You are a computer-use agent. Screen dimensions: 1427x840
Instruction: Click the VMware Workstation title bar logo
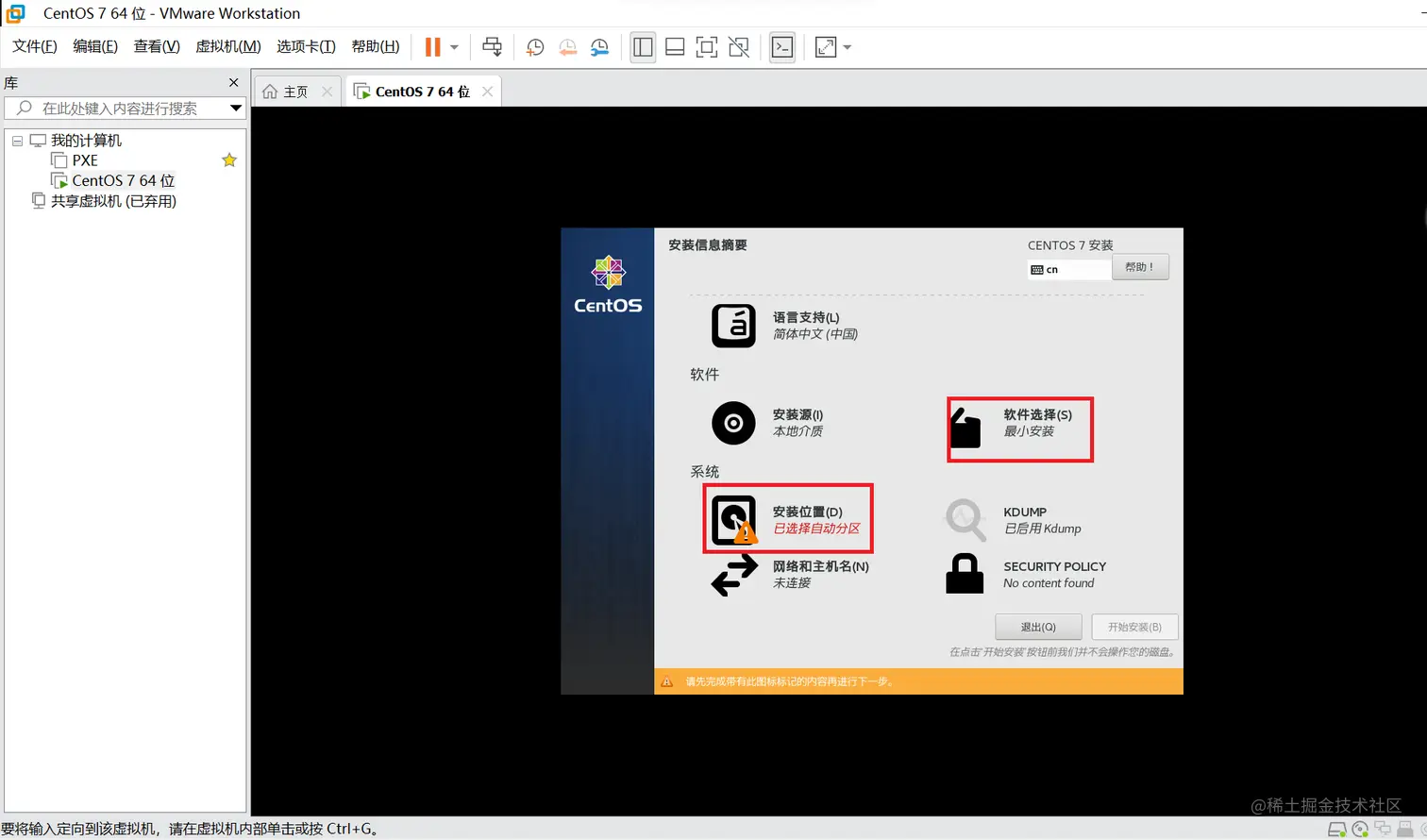coord(15,13)
